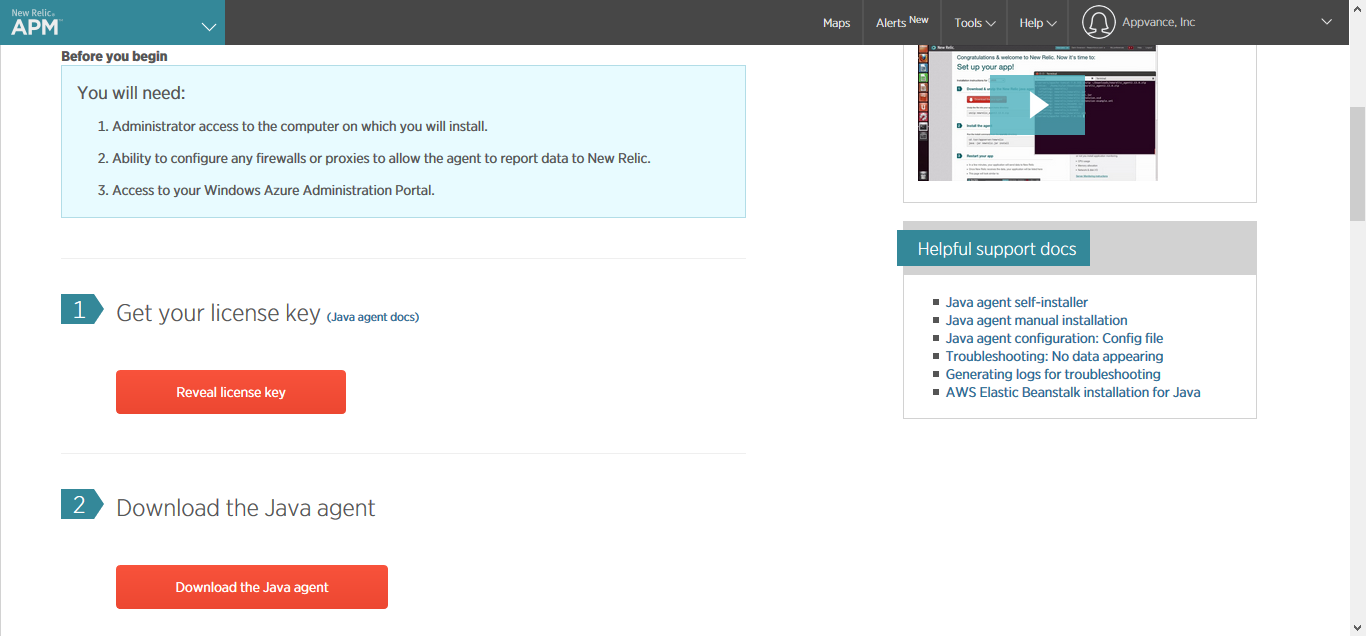The width and height of the screenshot is (1366, 636).
Task: Click the user avatar icon
Action: 1098,22
